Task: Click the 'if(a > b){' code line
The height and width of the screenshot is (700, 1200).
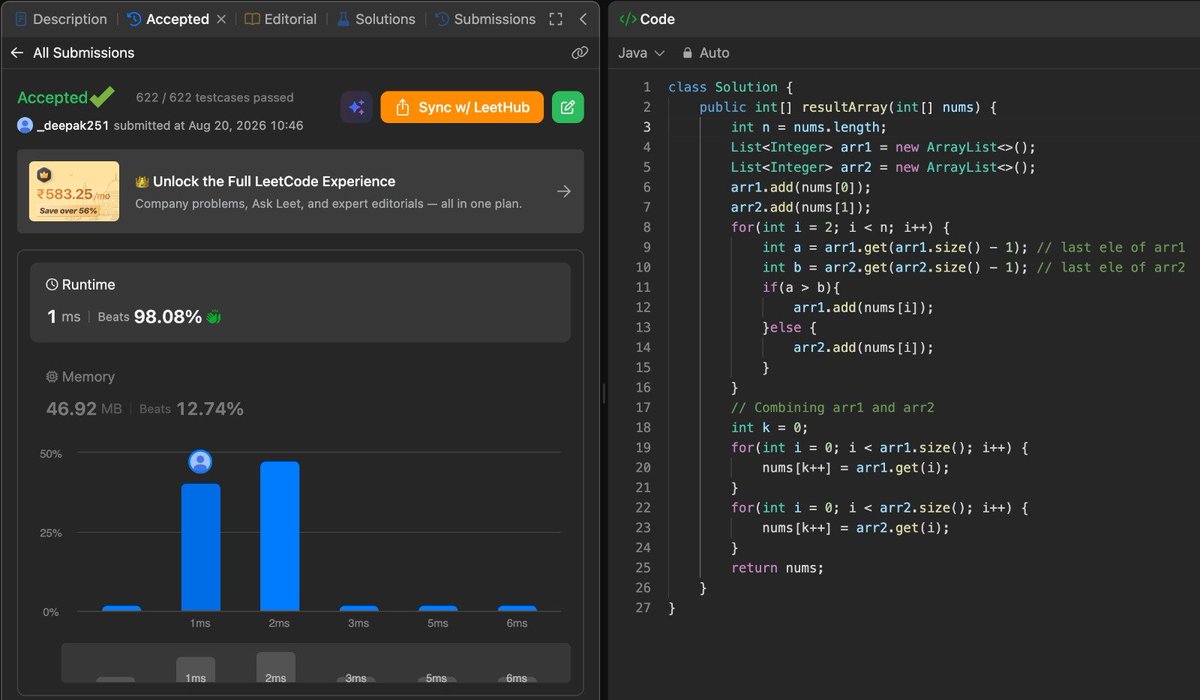Action: [x=801, y=288]
